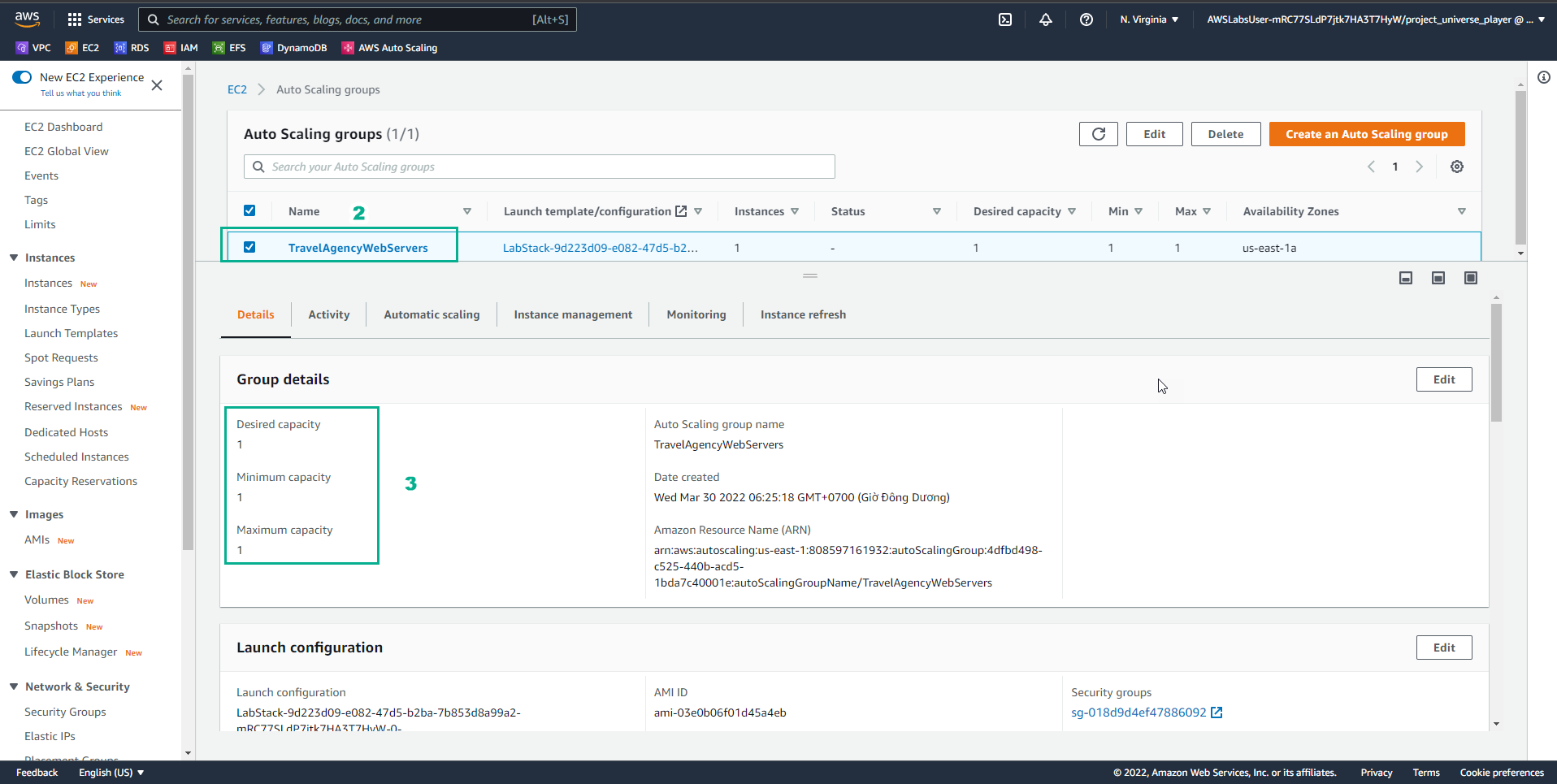The height and width of the screenshot is (784, 1557).
Task: Click the Create an Auto Scaling group button
Action: pos(1367,134)
